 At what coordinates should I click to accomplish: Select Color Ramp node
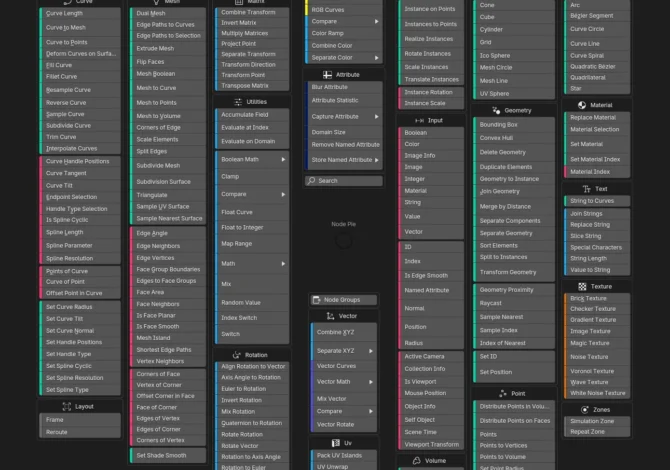(x=344, y=33)
